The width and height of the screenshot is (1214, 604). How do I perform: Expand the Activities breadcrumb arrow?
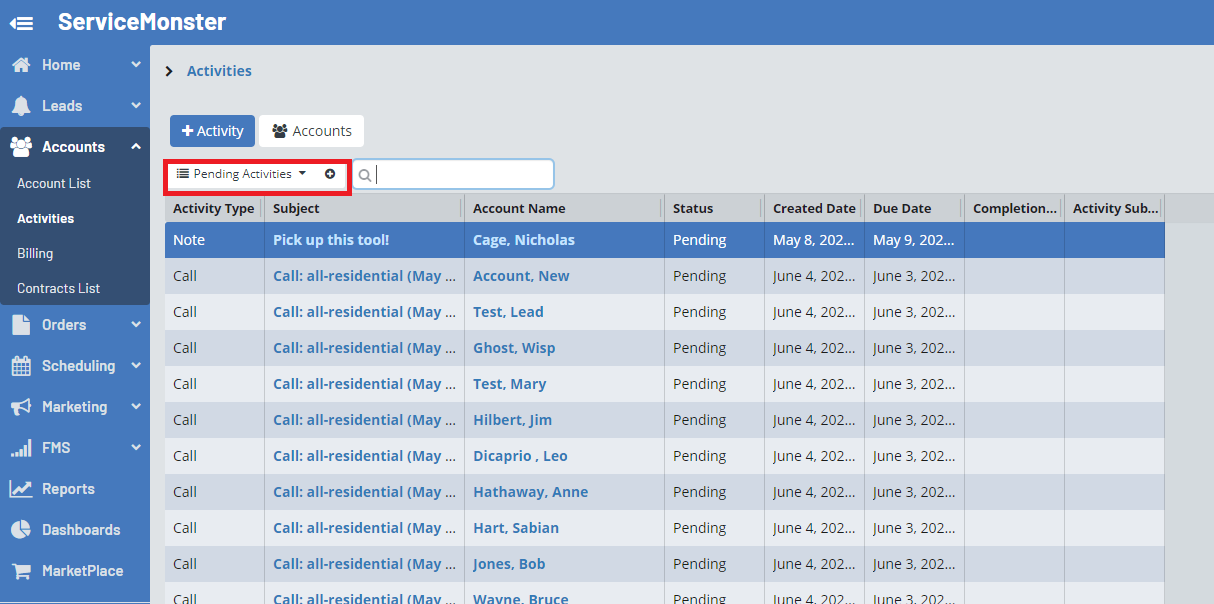(x=169, y=71)
